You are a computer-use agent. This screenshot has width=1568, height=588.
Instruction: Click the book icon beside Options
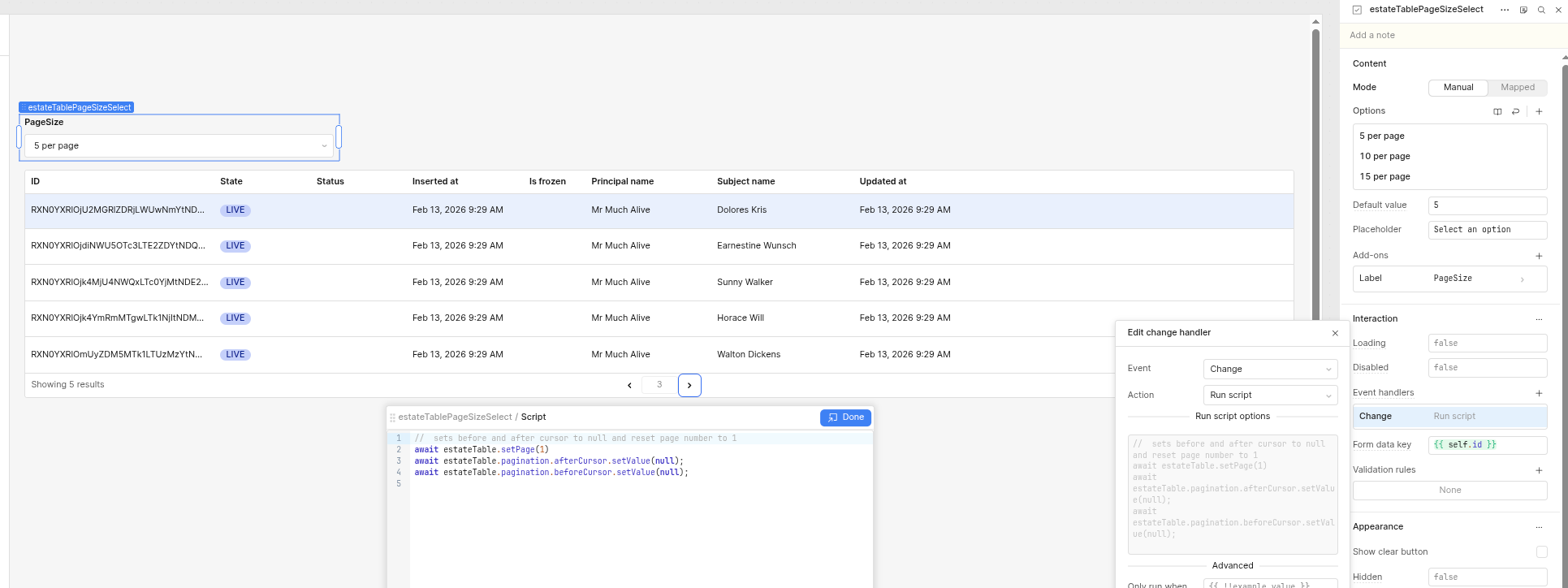tap(1497, 111)
